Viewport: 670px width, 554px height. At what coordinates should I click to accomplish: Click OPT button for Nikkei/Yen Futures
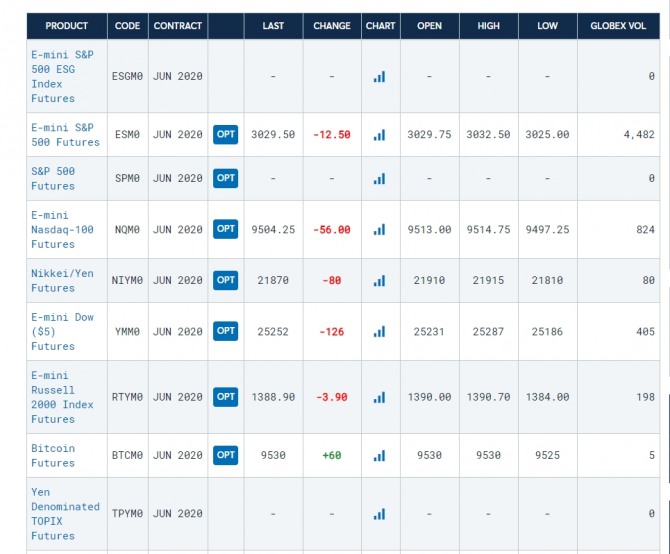226,280
